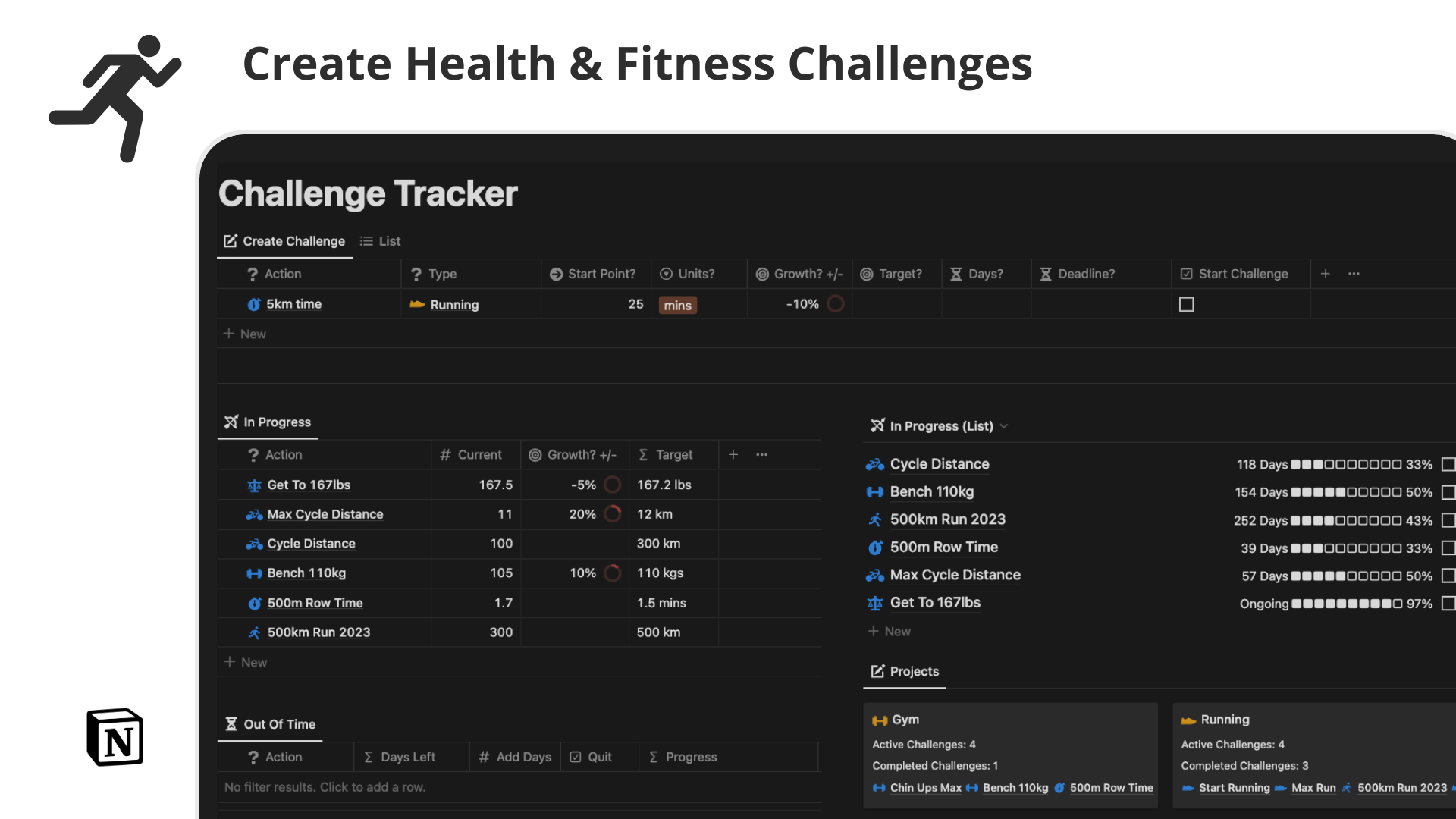
Task: Expand the In Progress (List) dropdown chevron
Action: (x=1004, y=425)
